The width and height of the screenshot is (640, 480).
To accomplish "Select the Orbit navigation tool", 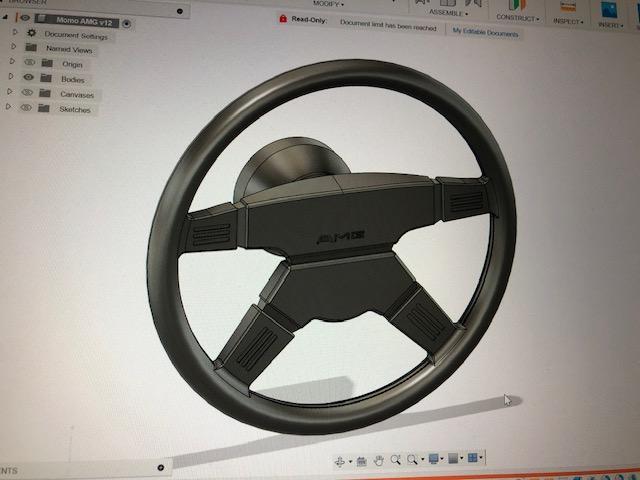I will coord(339,462).
